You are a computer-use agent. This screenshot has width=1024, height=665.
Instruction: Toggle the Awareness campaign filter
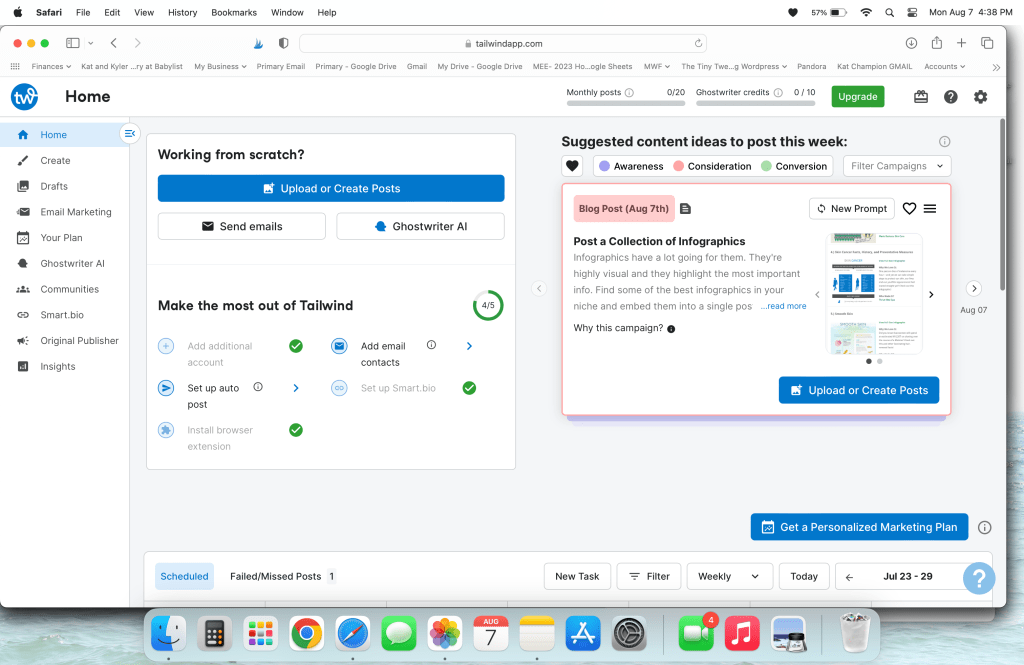(x=630, y=166)
